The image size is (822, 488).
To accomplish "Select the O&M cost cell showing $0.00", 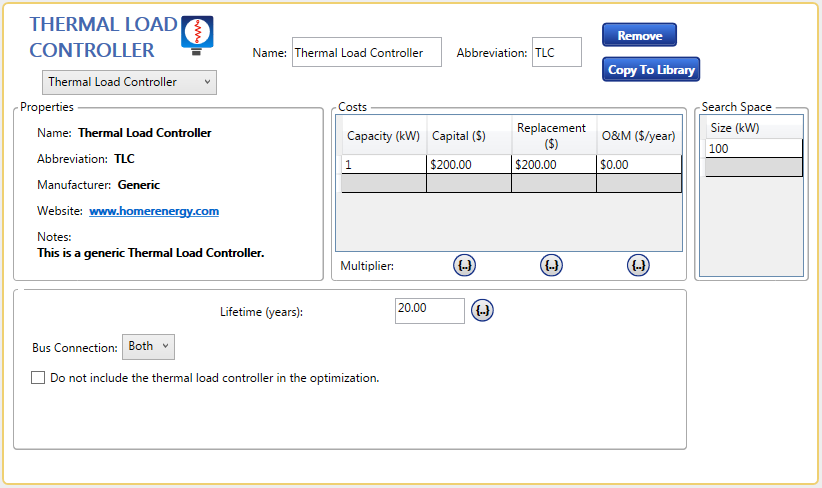I will click(638, 165).
